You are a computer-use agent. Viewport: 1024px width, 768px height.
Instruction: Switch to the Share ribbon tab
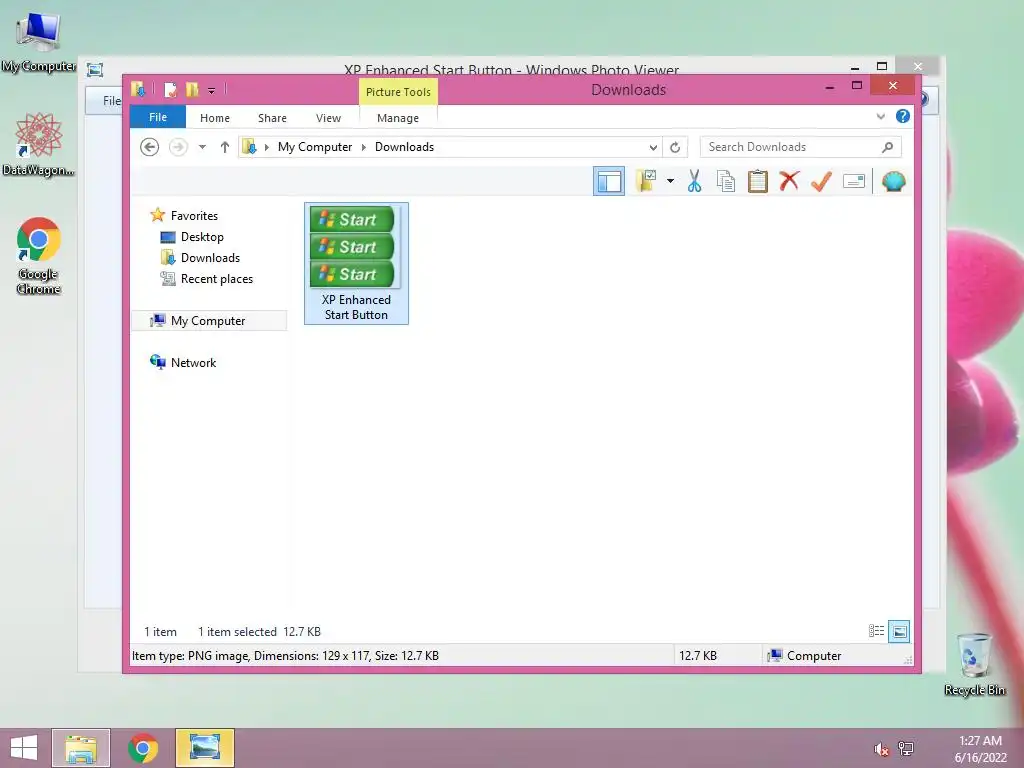272,118
